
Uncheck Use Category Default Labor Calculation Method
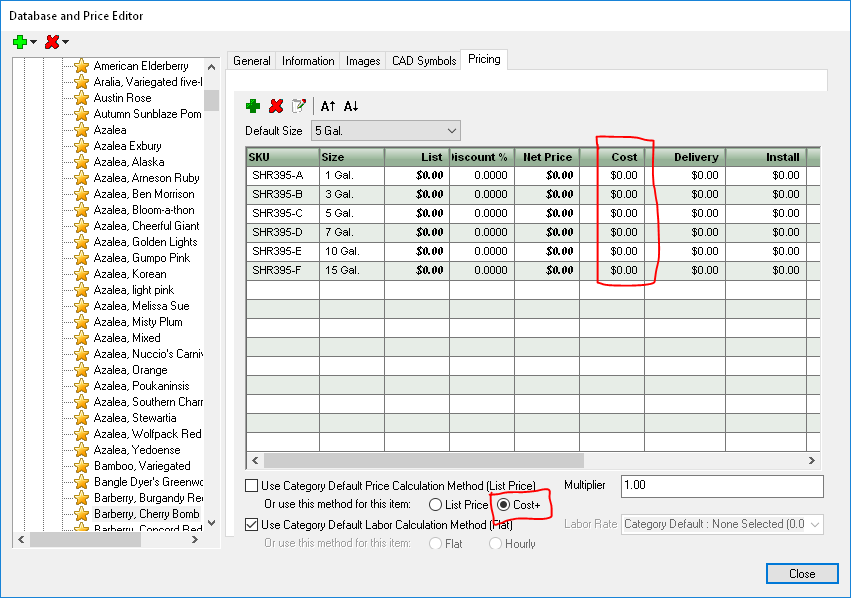[x=252, y=524]
